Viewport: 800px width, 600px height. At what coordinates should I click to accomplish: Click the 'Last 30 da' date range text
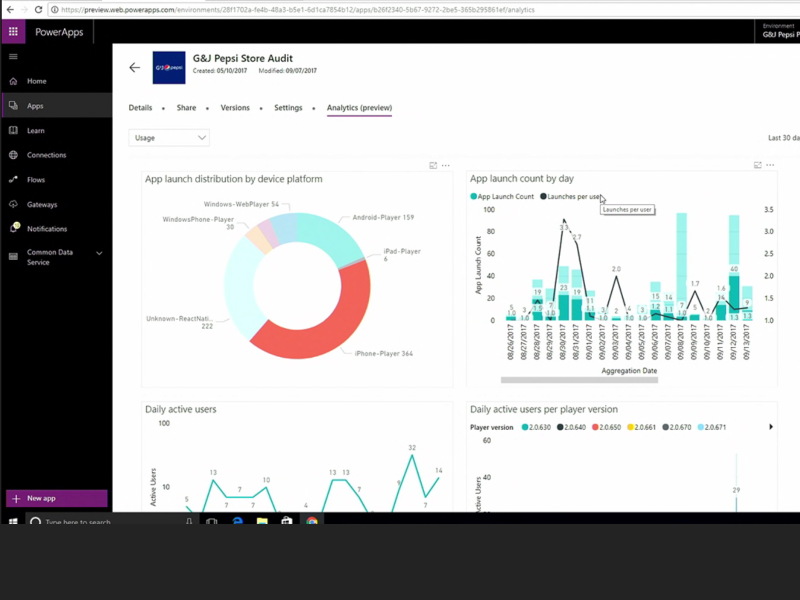pyautogui.click(x=784, y=138)
